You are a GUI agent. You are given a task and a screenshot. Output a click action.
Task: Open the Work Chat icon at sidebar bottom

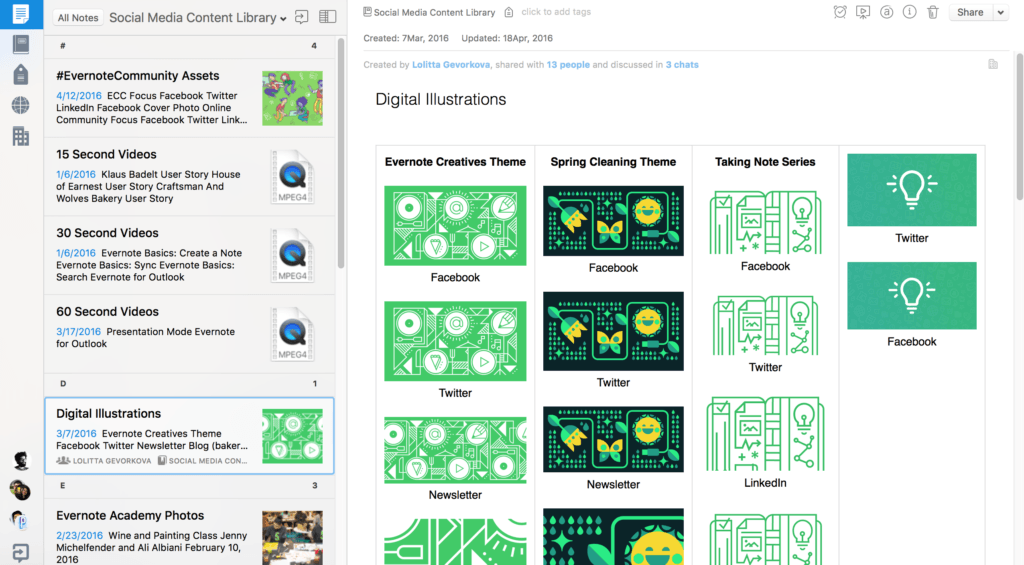pyautogui.click(x=21, y=553)
